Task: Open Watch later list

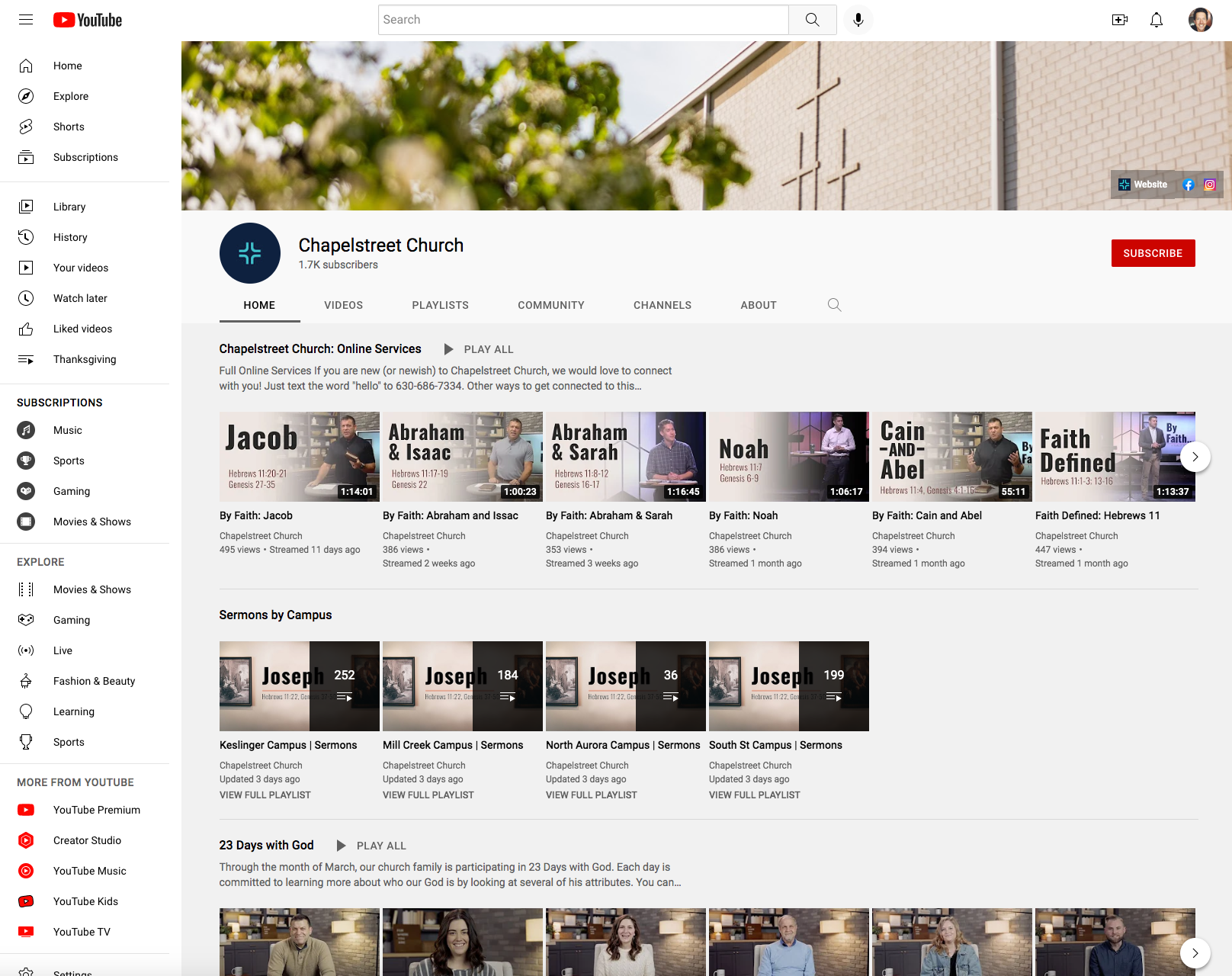Action: pyautogui.click(x=85, y=298)
